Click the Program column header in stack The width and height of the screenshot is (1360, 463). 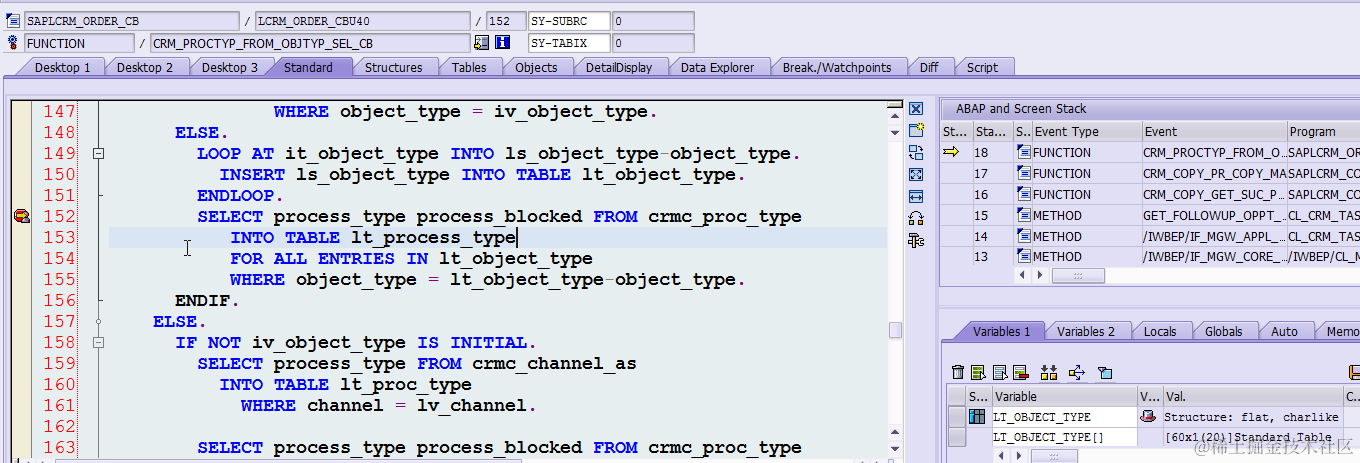(1323, 131)
